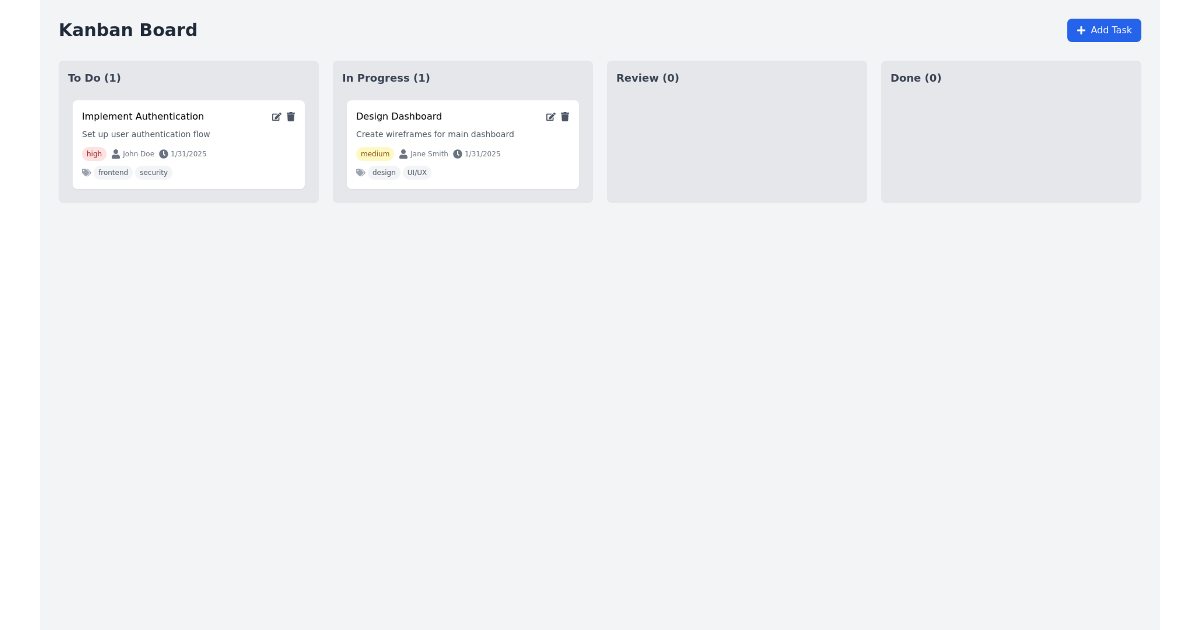Click the assignee icon next to John Doe
The width and height of the screenshot is (1200, 630).
pyautogui.click(x=114, y=154)
